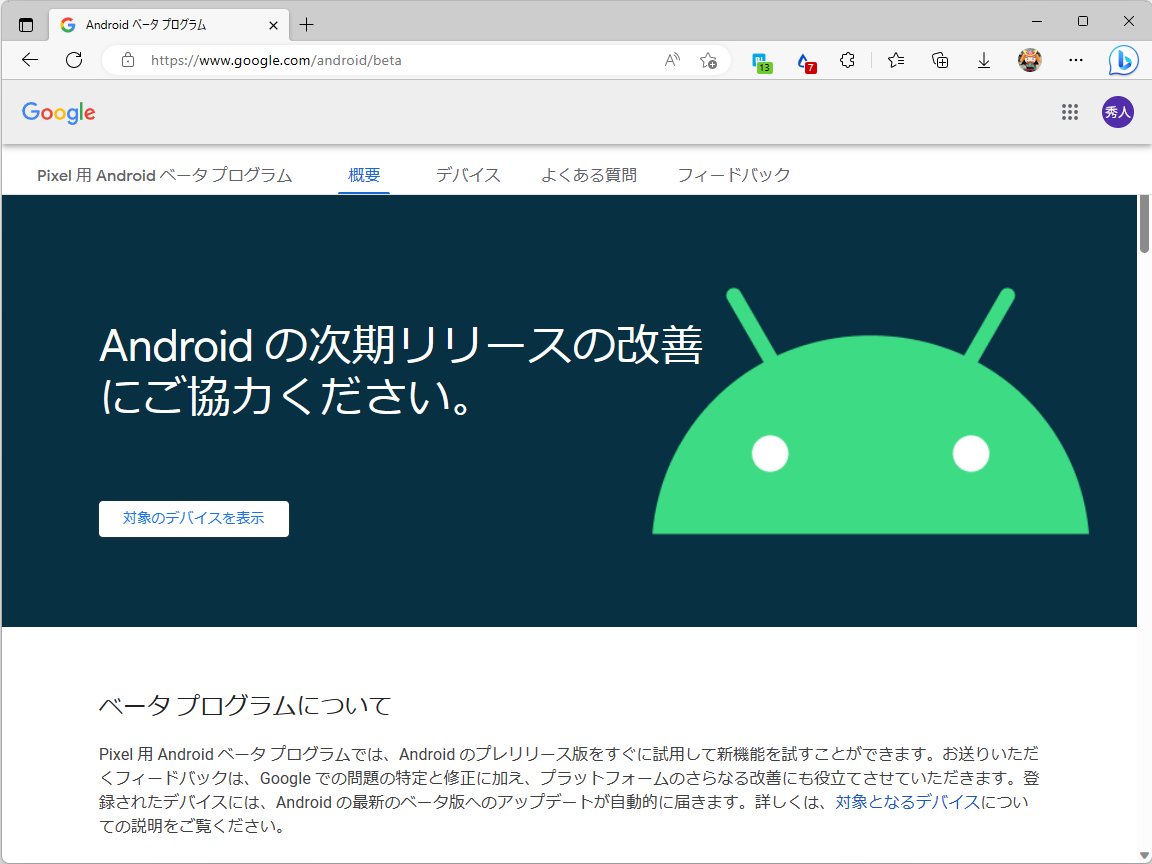Open the Bing Chat sidebar icon
This screenshot has height=864, width=1152.
coord(1123,60)
